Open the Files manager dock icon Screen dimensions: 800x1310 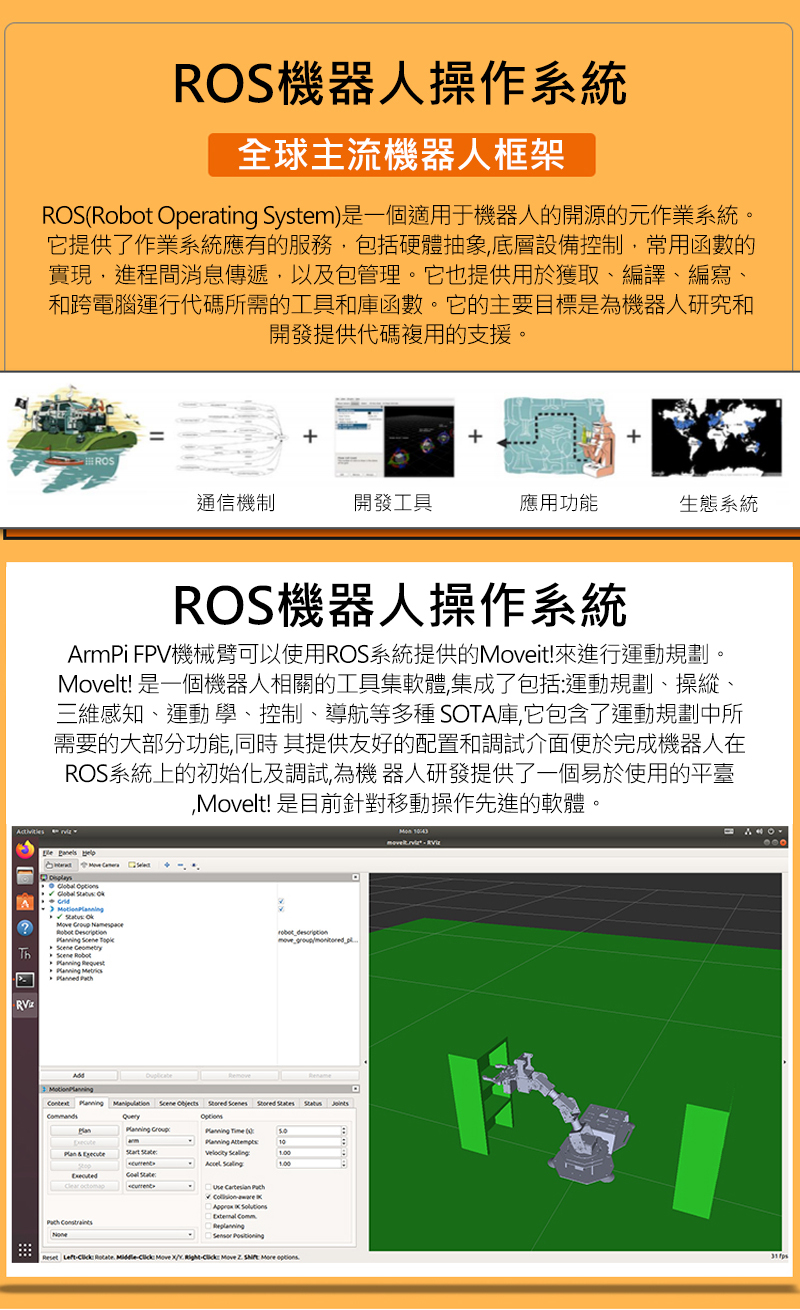coord(25,876)
